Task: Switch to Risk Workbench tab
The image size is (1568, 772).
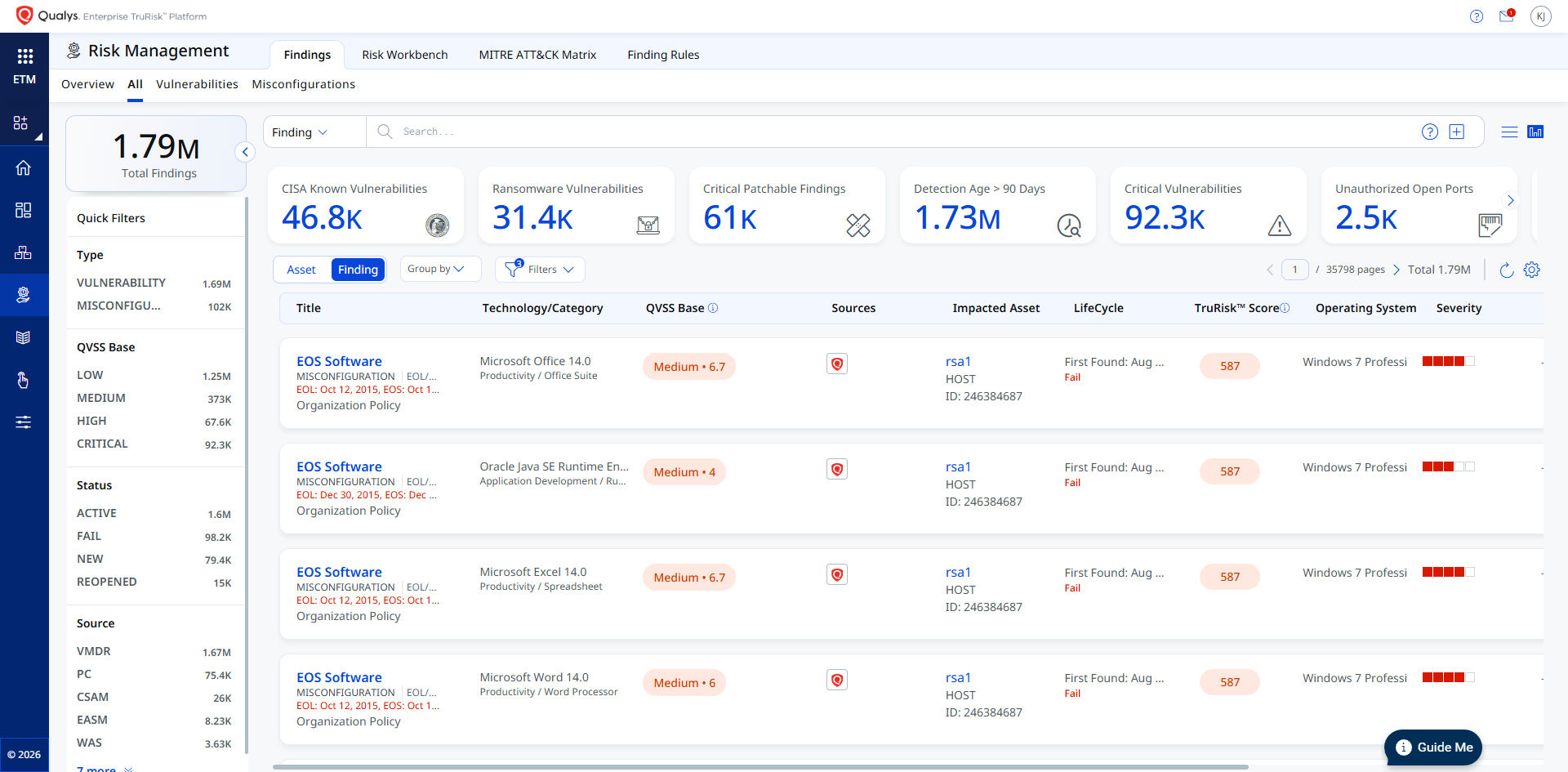Action: pos(404,55)
